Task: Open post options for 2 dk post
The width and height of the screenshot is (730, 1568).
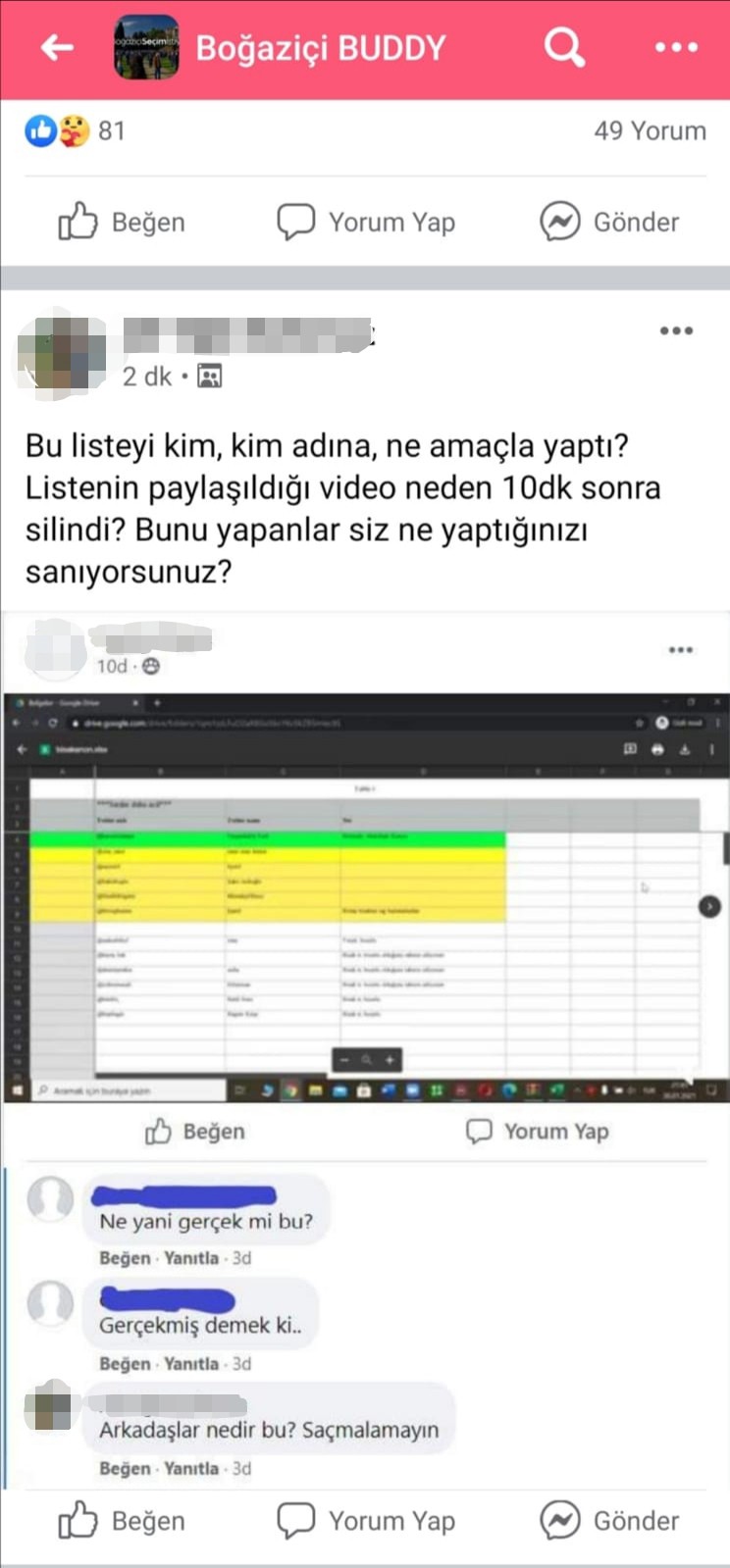Action: [676, 330]
